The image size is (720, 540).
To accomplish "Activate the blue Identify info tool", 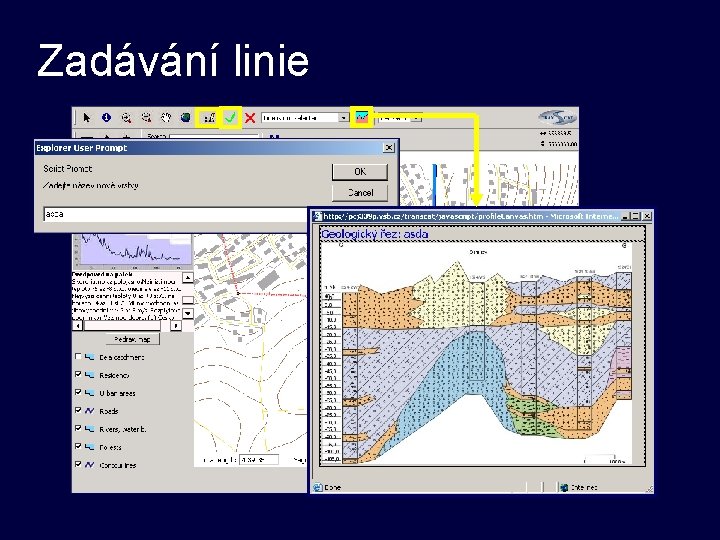I will click(x=107, y=118).
